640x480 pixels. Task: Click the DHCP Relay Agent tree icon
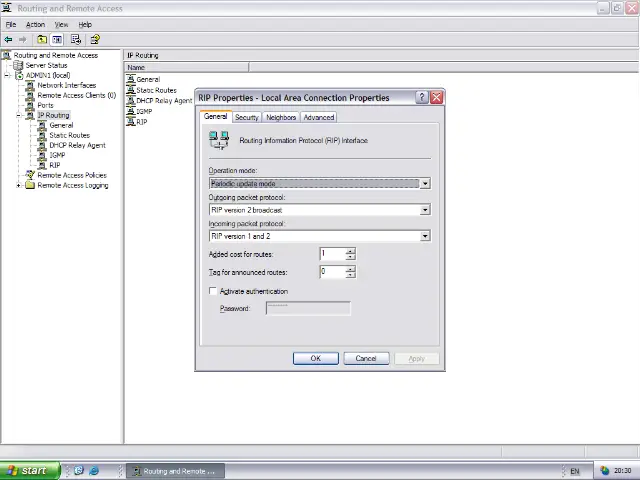tap(42, 145)
